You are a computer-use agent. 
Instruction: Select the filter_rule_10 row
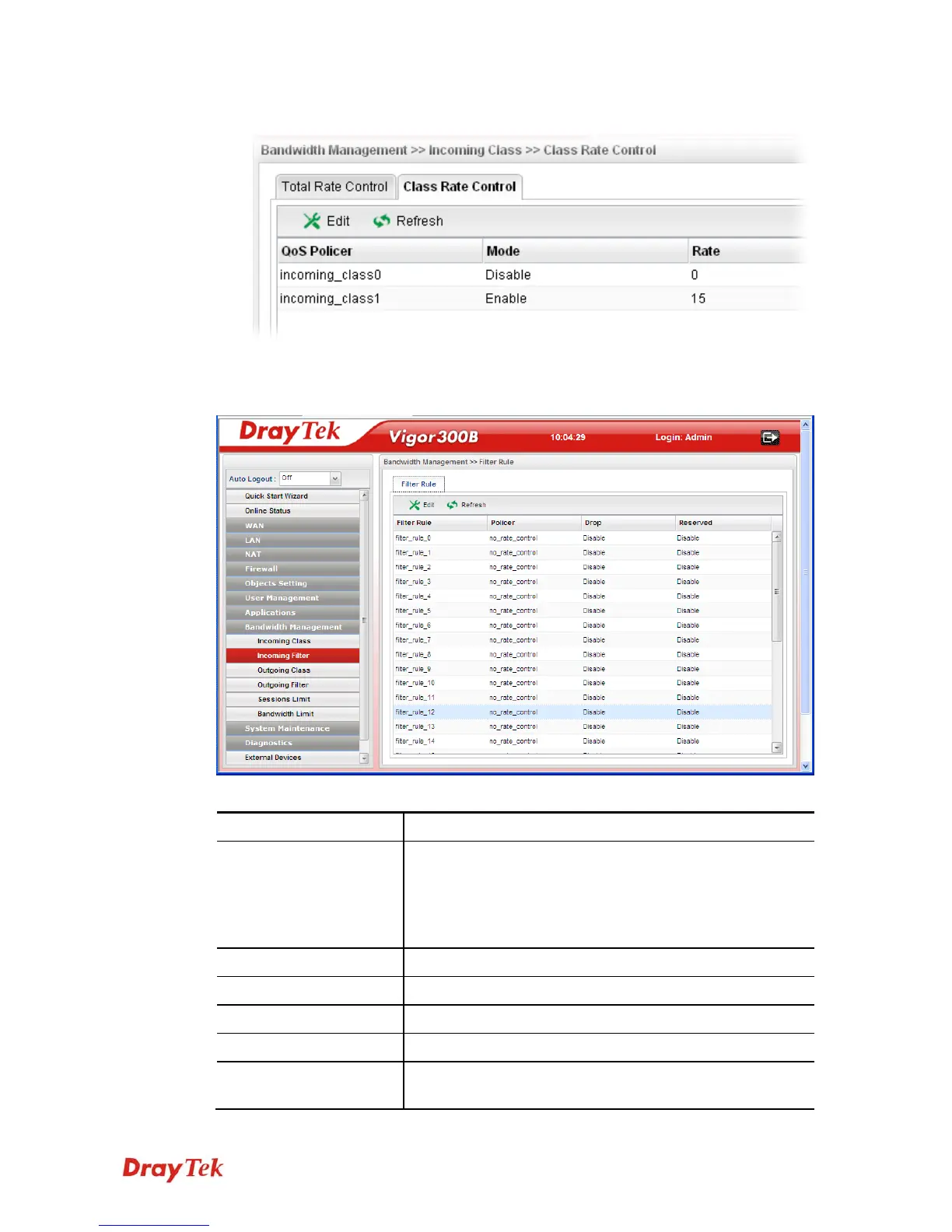pyautogui.click(x=583, y=683)
